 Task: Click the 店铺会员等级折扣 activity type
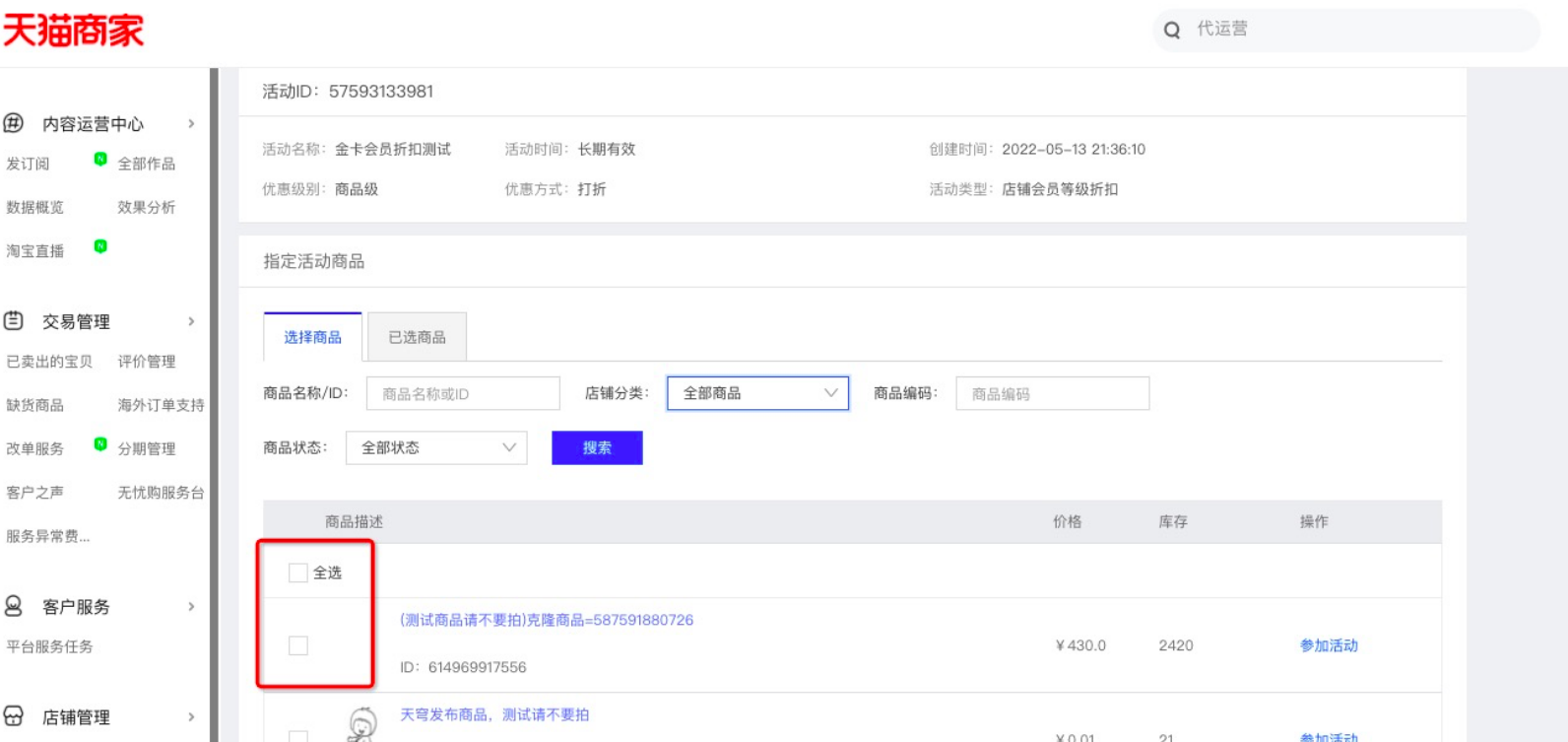coord(1060,189)
